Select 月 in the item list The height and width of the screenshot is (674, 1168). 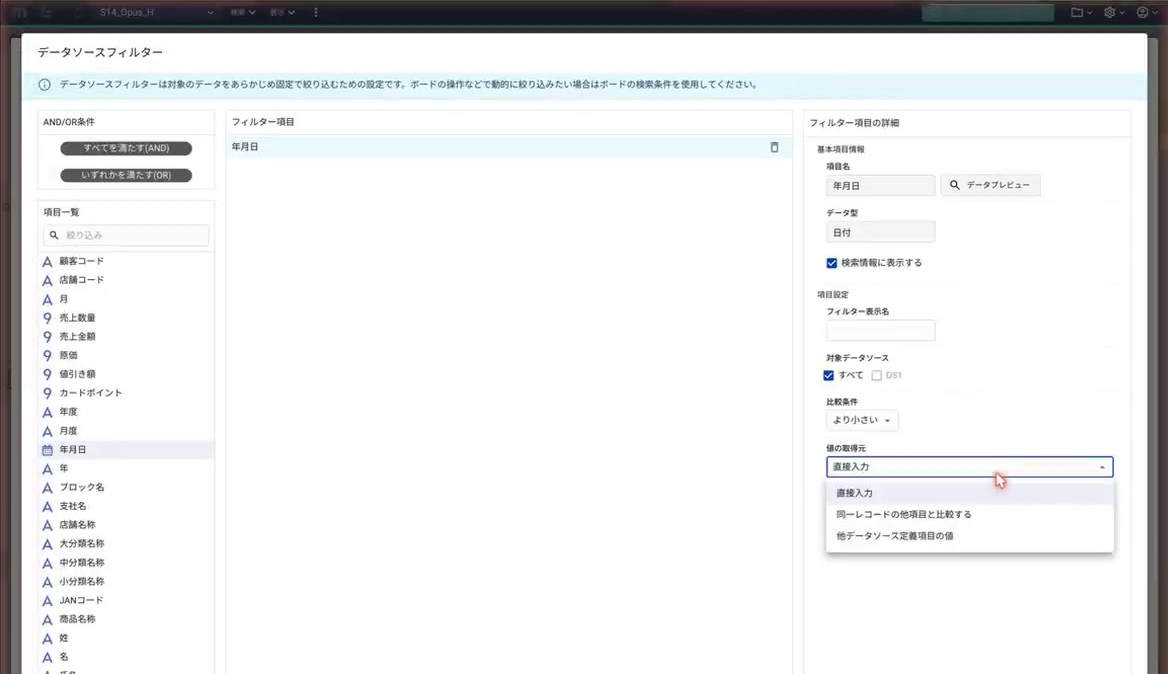tap(126, 299)
